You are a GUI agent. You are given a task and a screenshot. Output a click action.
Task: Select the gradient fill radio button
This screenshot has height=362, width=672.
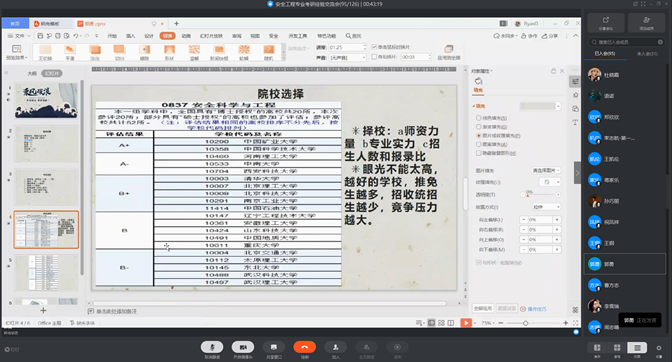point(478,127)
